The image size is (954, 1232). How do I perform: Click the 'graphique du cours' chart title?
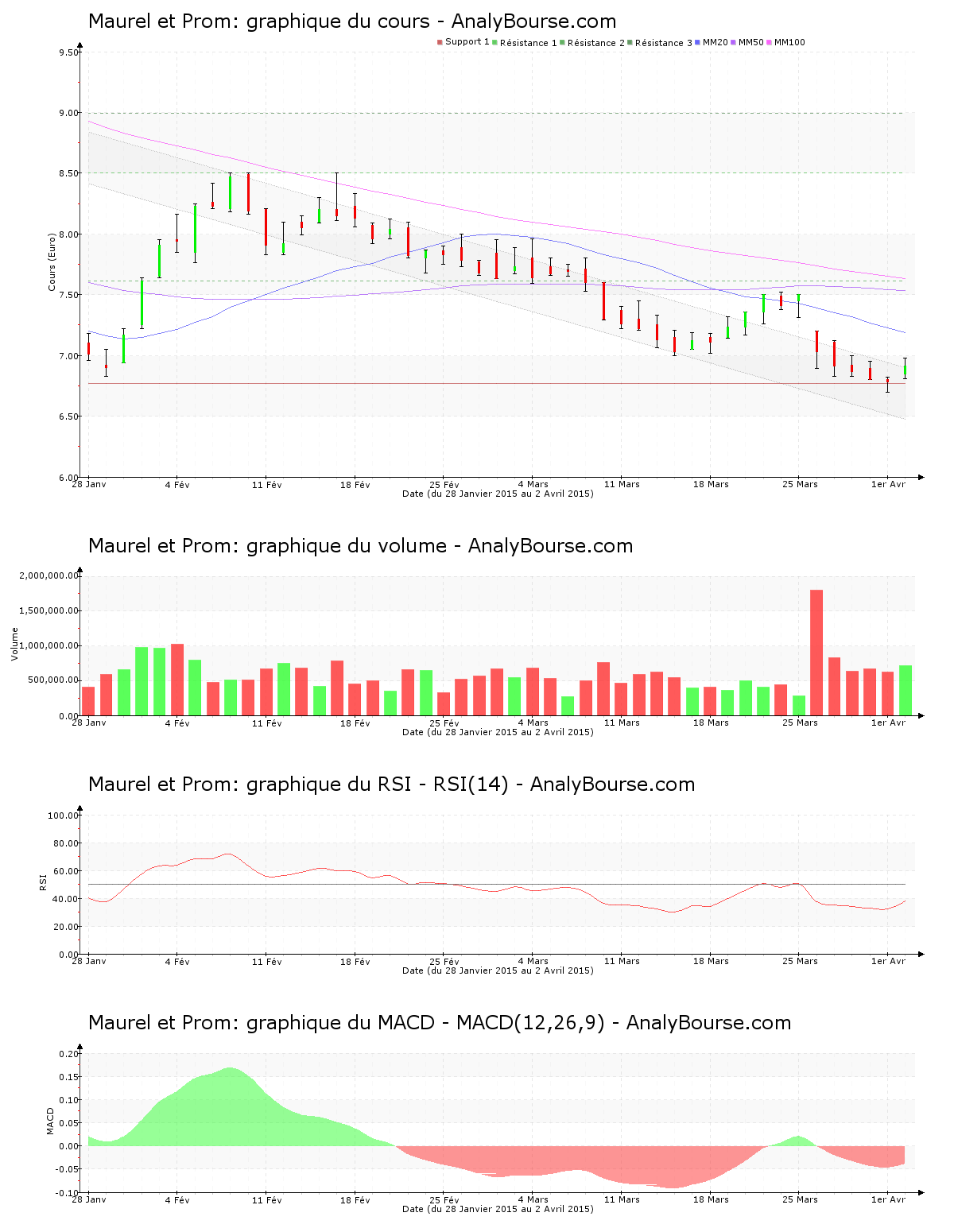click(x=351, y=21)
